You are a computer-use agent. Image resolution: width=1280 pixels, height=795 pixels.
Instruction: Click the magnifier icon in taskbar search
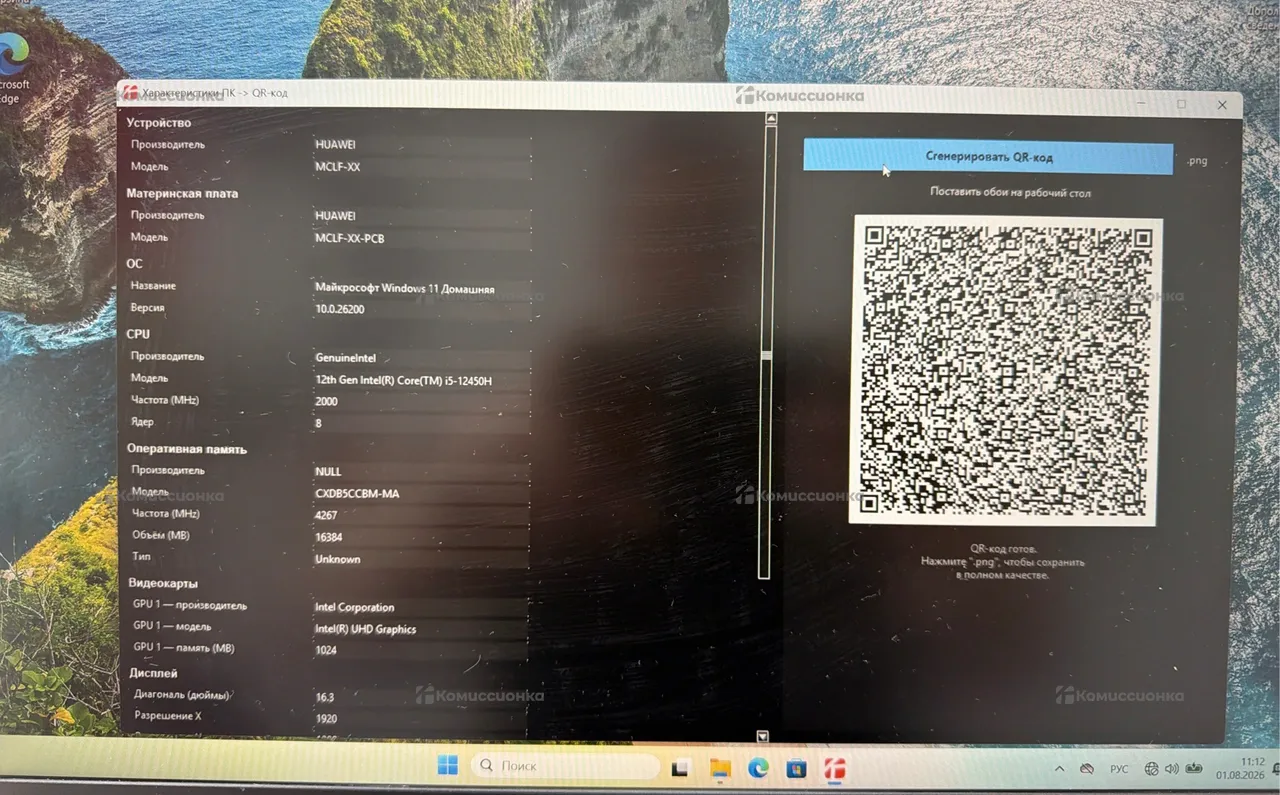(x=487, y=766)
